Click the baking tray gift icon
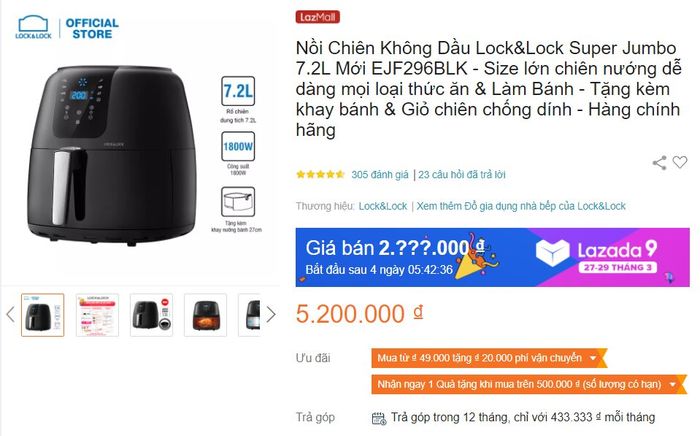The image size is (700, 436). point(238,202)
